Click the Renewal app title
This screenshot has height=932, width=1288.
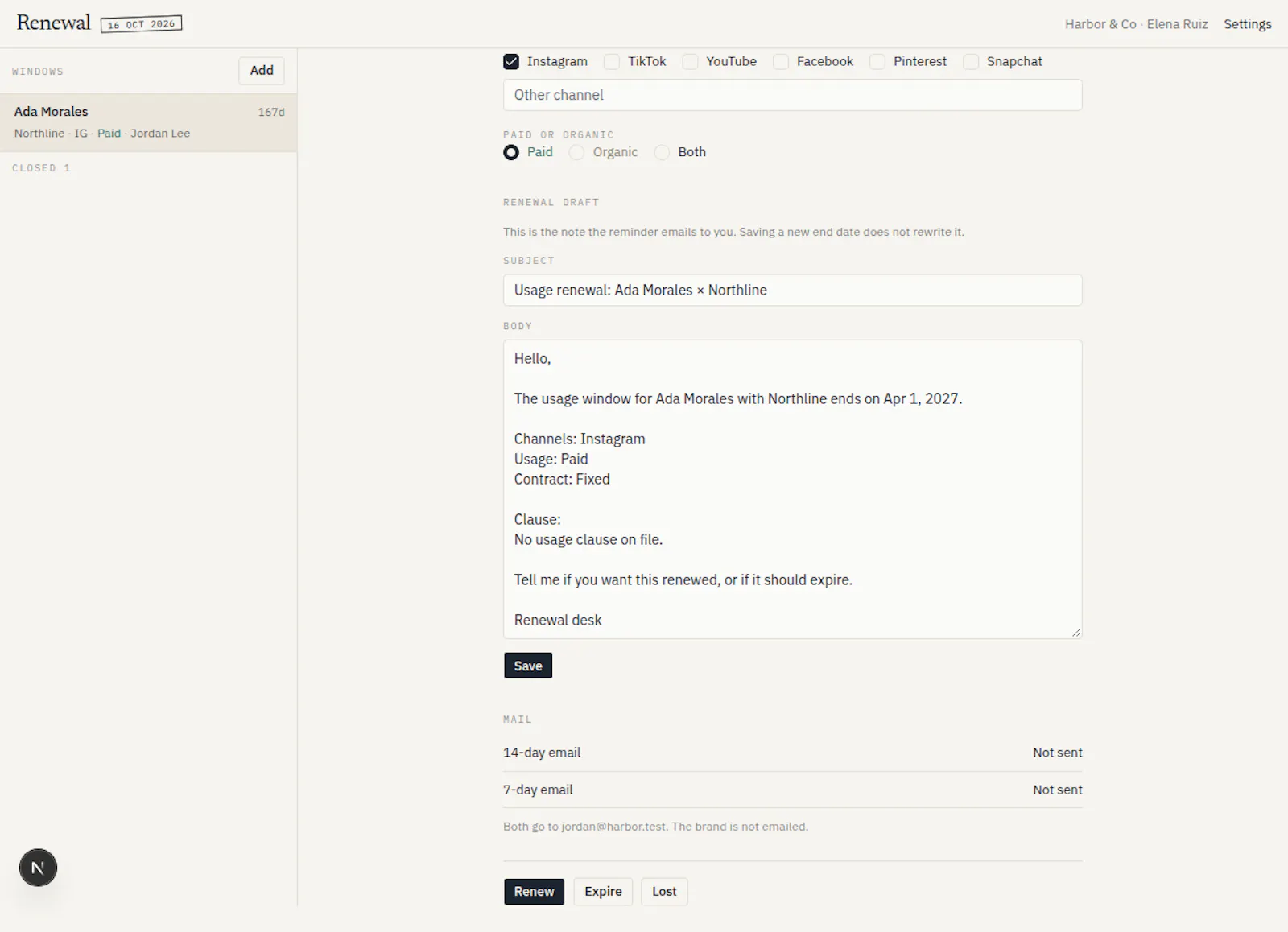click(54, 23)
